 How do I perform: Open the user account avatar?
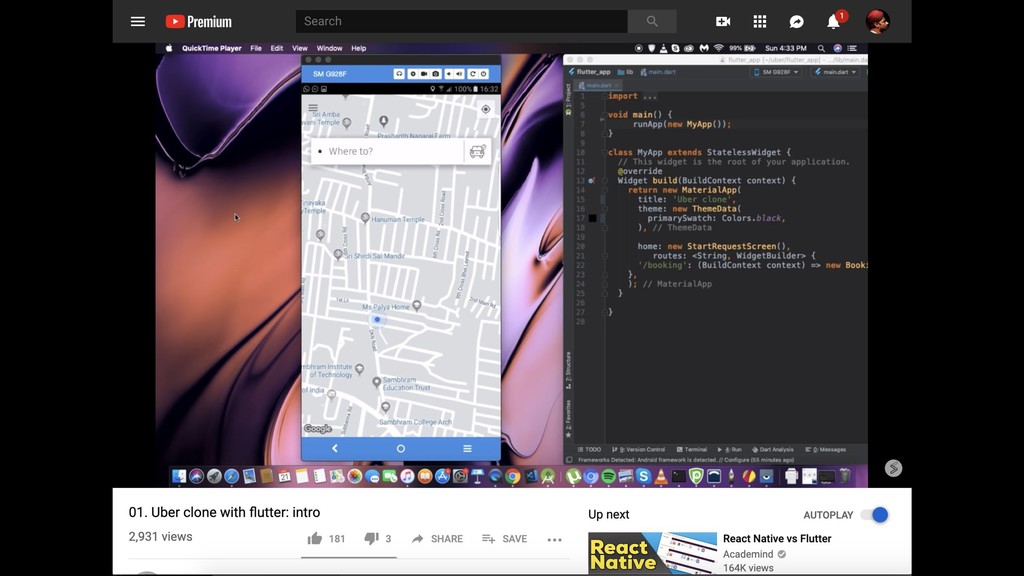click(x=877, y=21)
